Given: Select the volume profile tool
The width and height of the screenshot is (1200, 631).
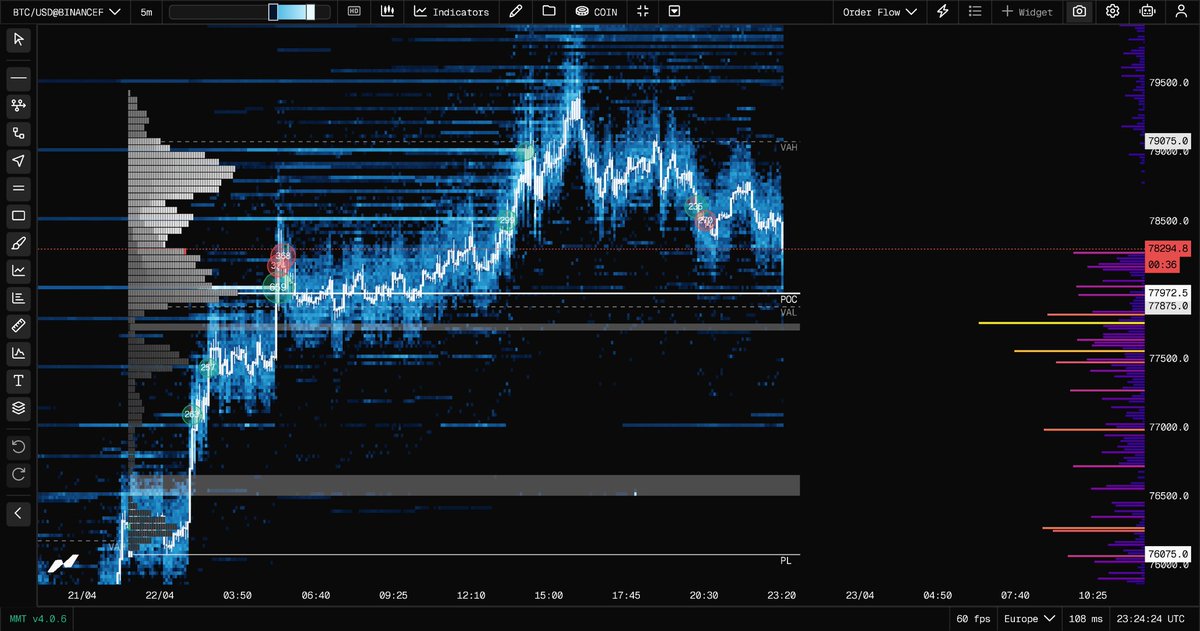Looking at the screenshot, I should coord(19,298).
